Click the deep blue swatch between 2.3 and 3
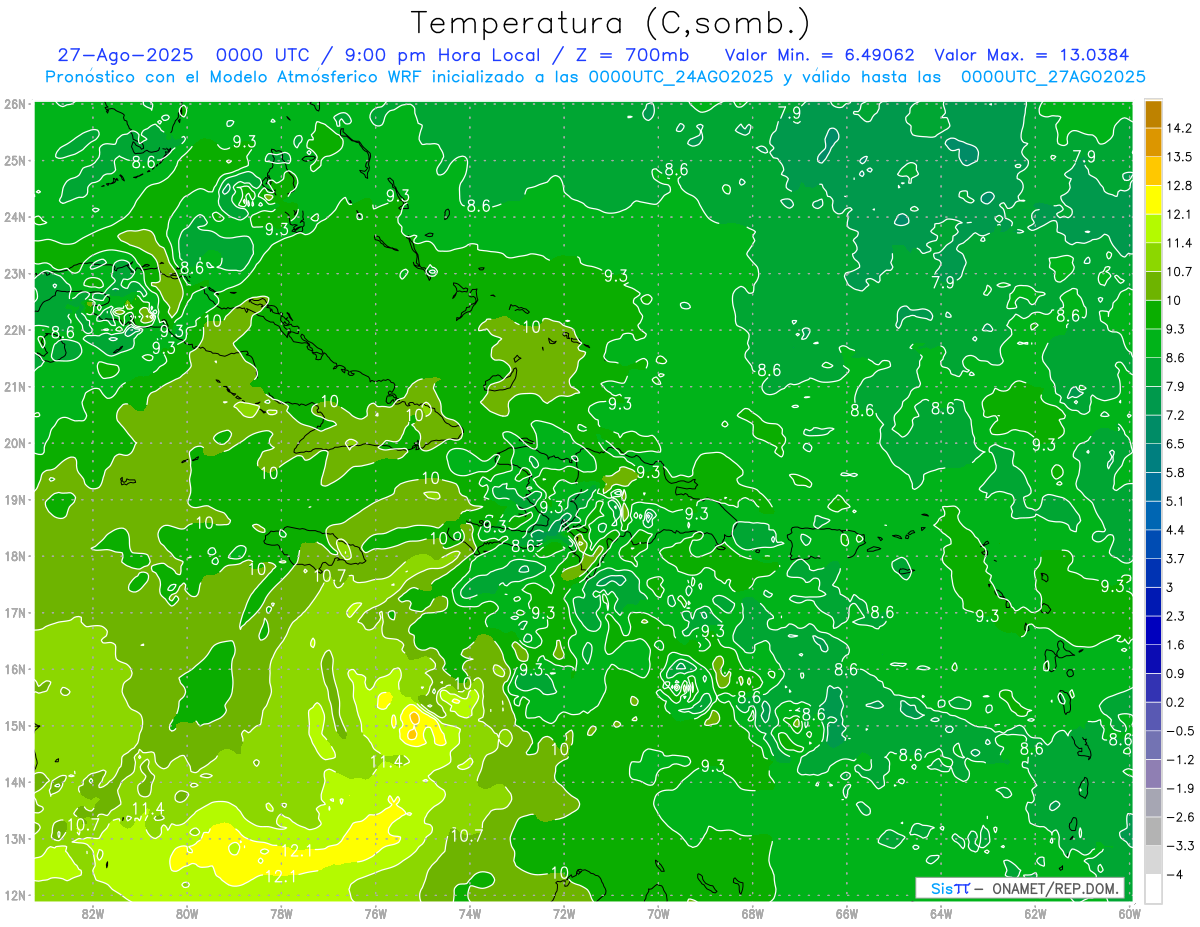This screenshot has height=927, width=1200. (x=1153, y=602)
